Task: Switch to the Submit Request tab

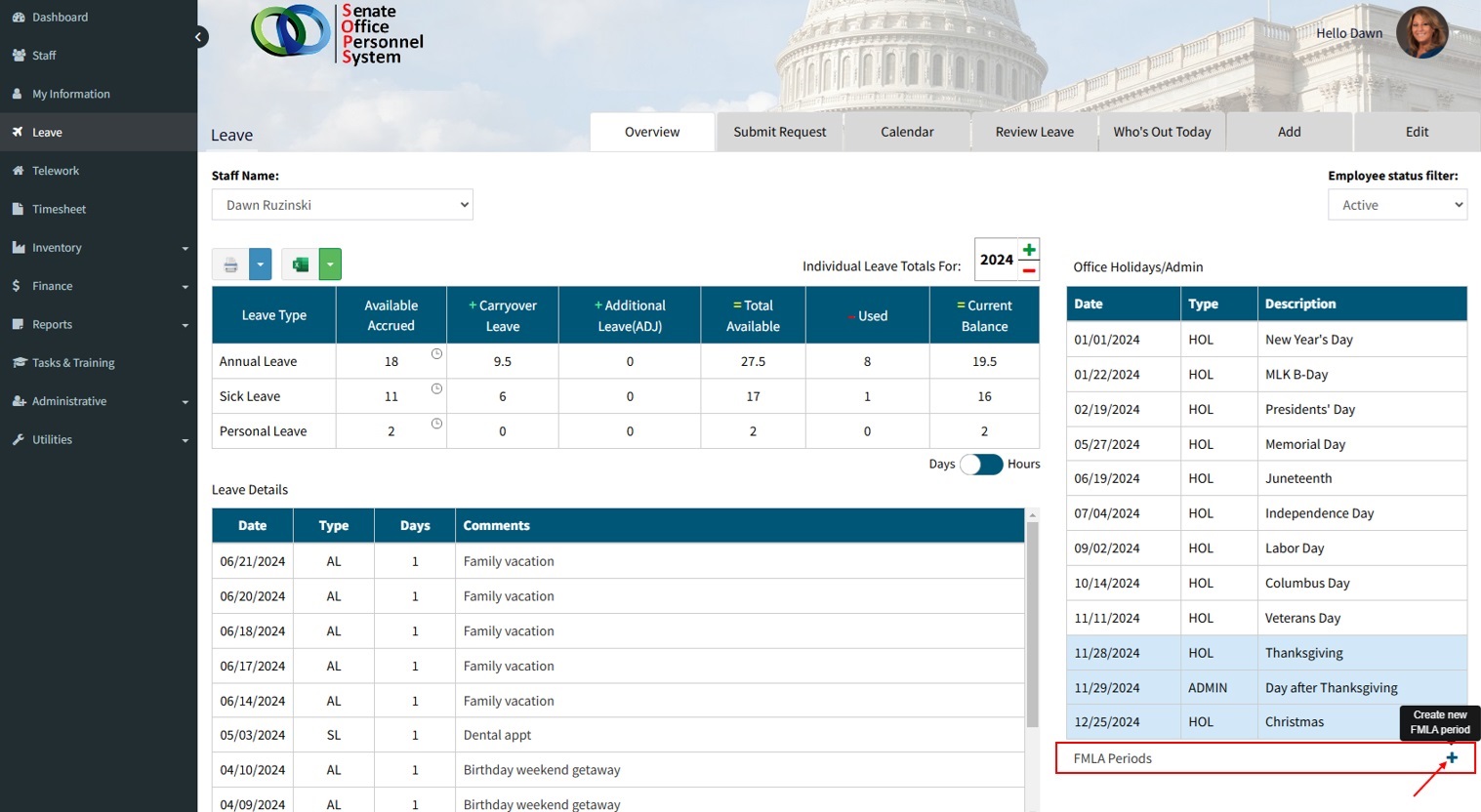Action: pos(779,132)
